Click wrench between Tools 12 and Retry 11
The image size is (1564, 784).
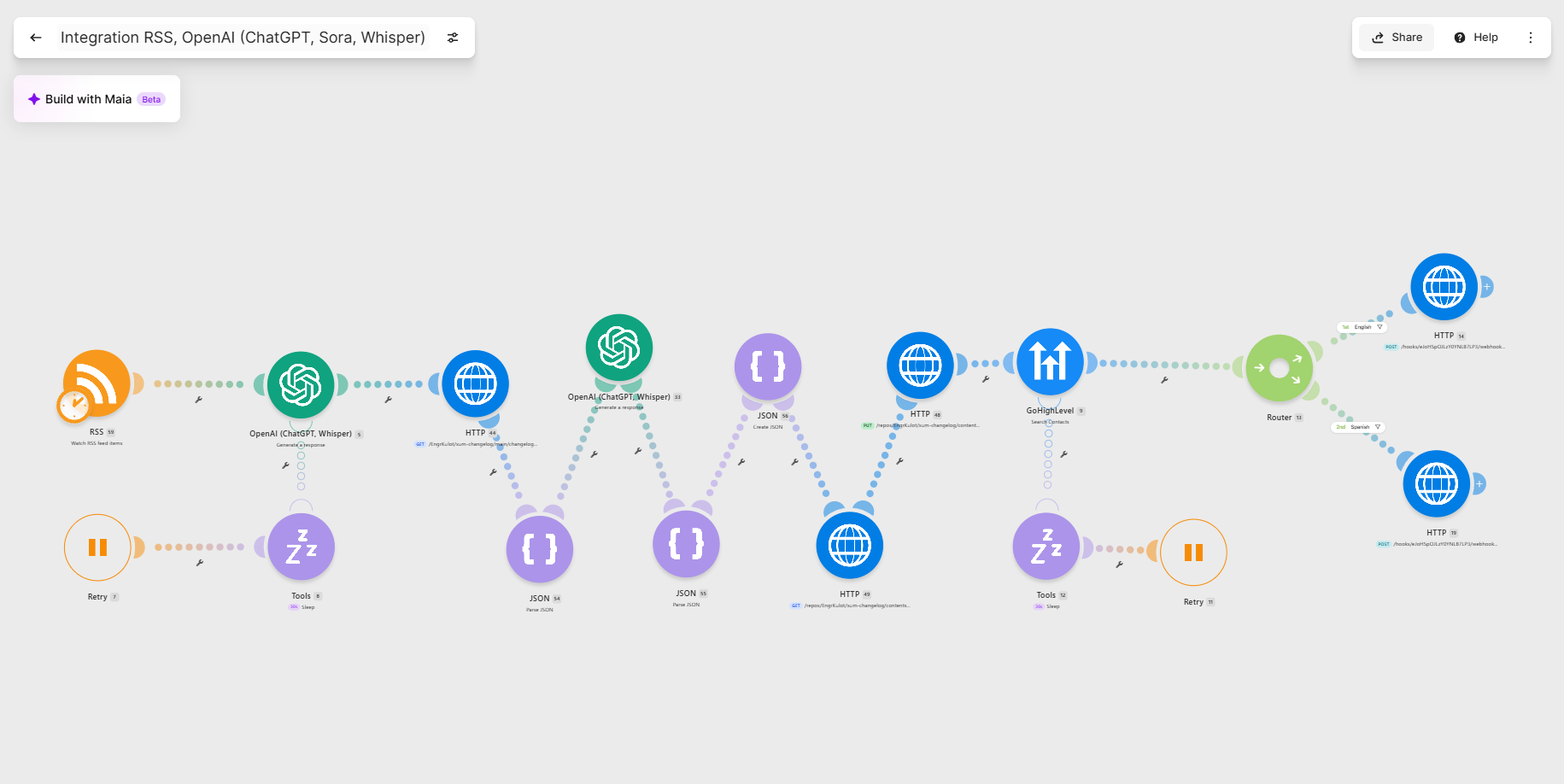click(1119, 565)
